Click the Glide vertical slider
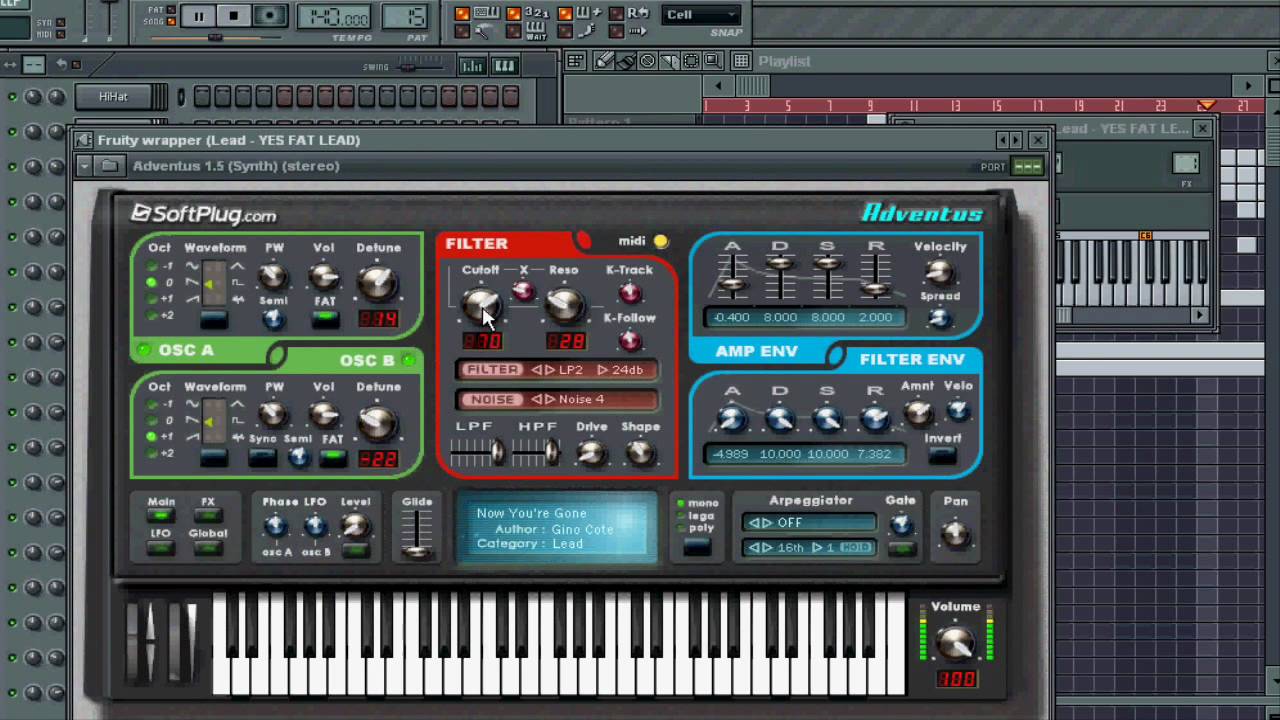1280x720 pixels. [417, 534]
